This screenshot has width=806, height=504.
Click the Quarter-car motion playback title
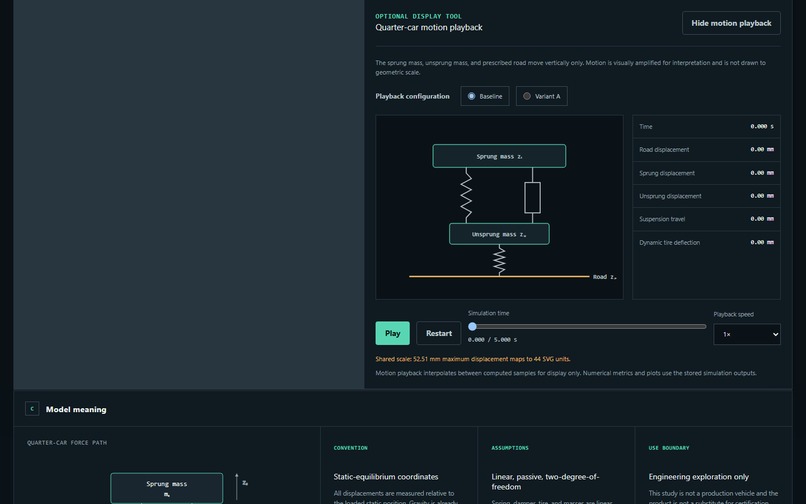click(429, 27)
